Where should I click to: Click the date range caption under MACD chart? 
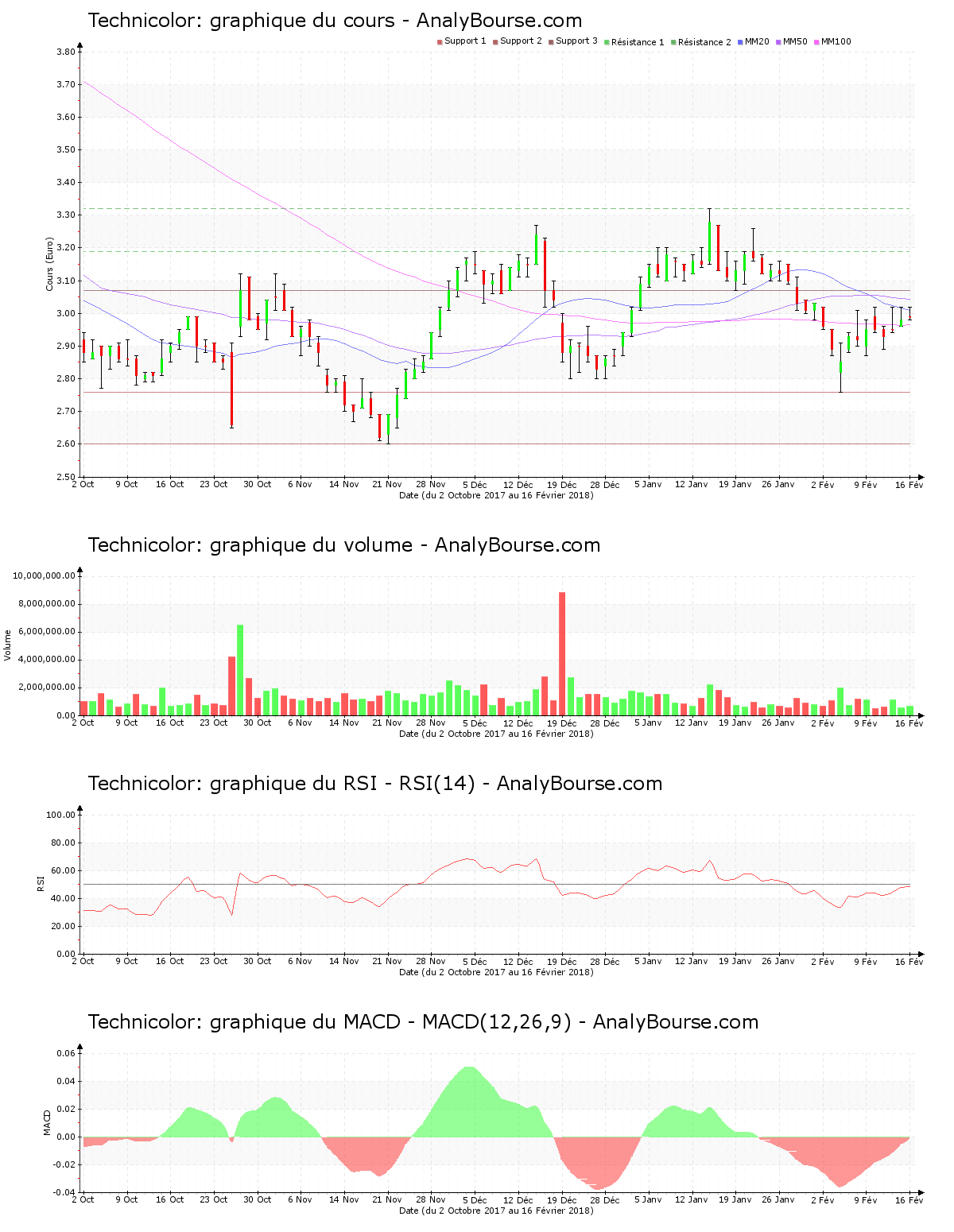[x=496, y=1211]
